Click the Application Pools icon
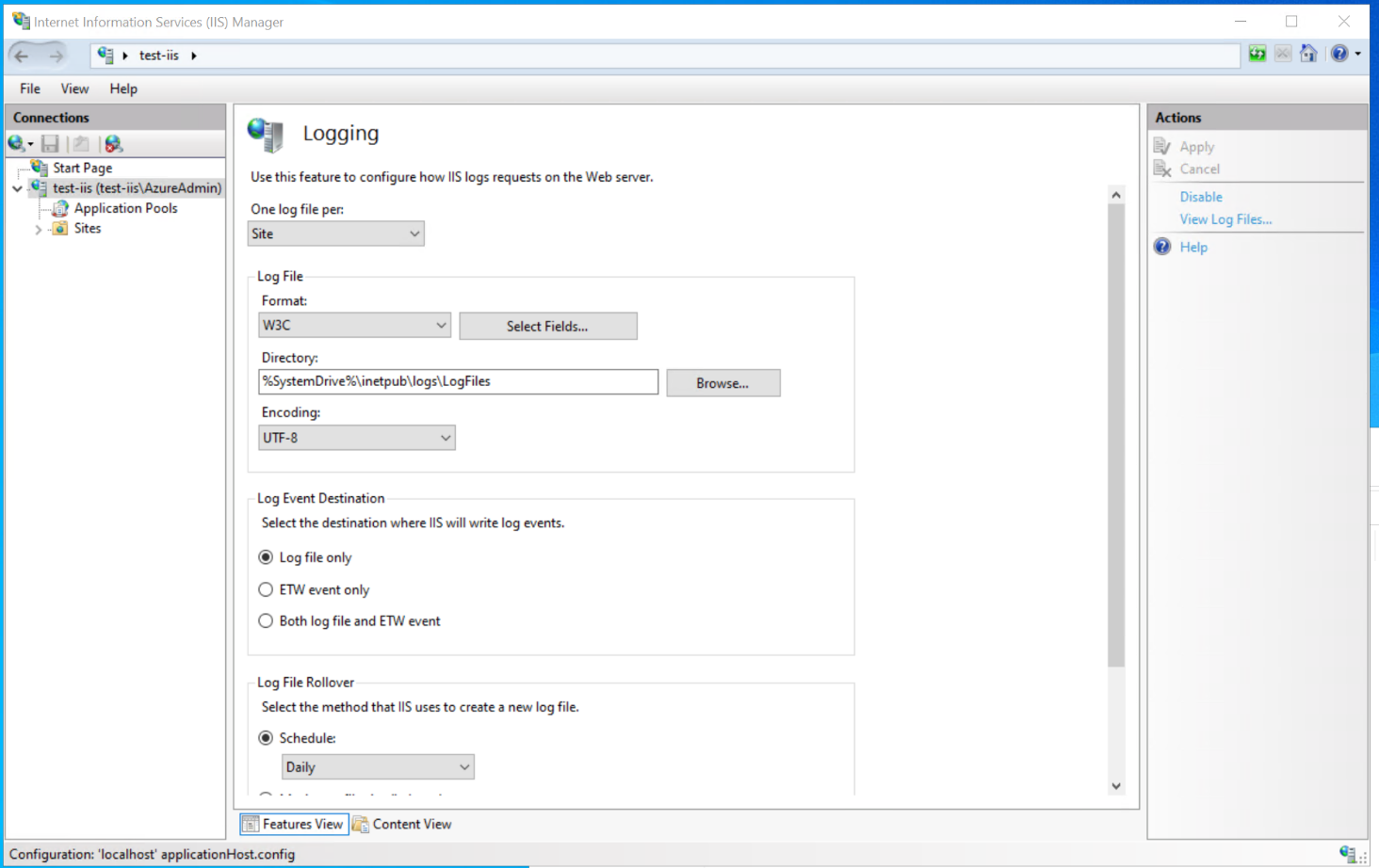 point(60,208)
